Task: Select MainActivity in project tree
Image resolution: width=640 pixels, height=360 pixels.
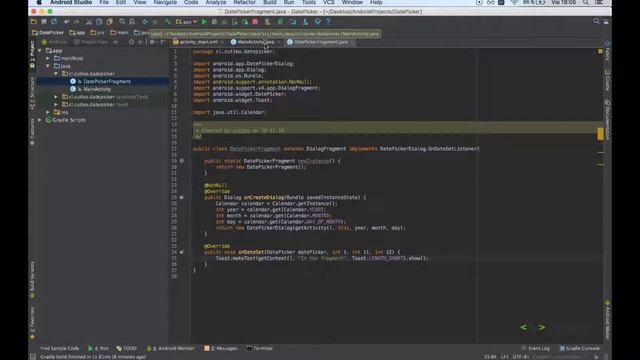Action: click(x=97, y=89)
